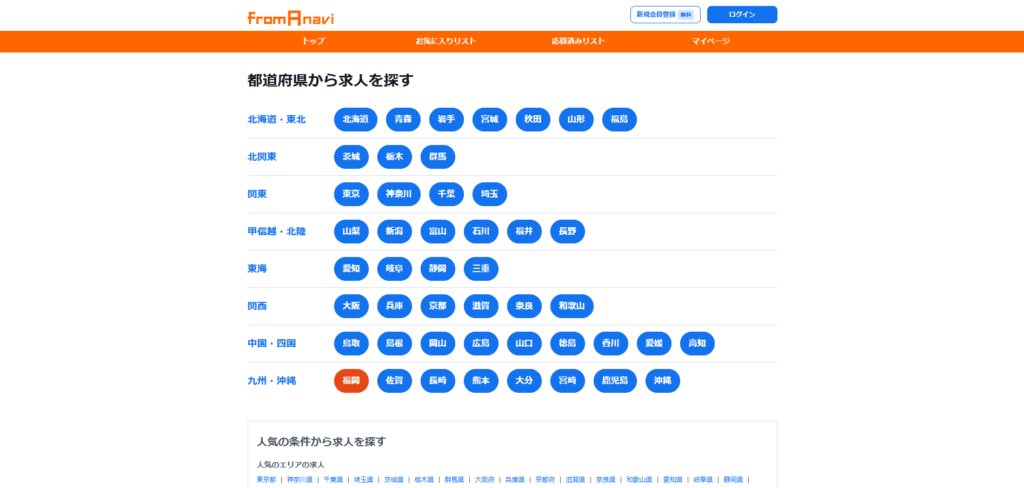The width and height of the screenshot is (1024, 488).
Task: Choose the 新潟 prefecture button
Action: pyautogui.click(x=394, y=231)
